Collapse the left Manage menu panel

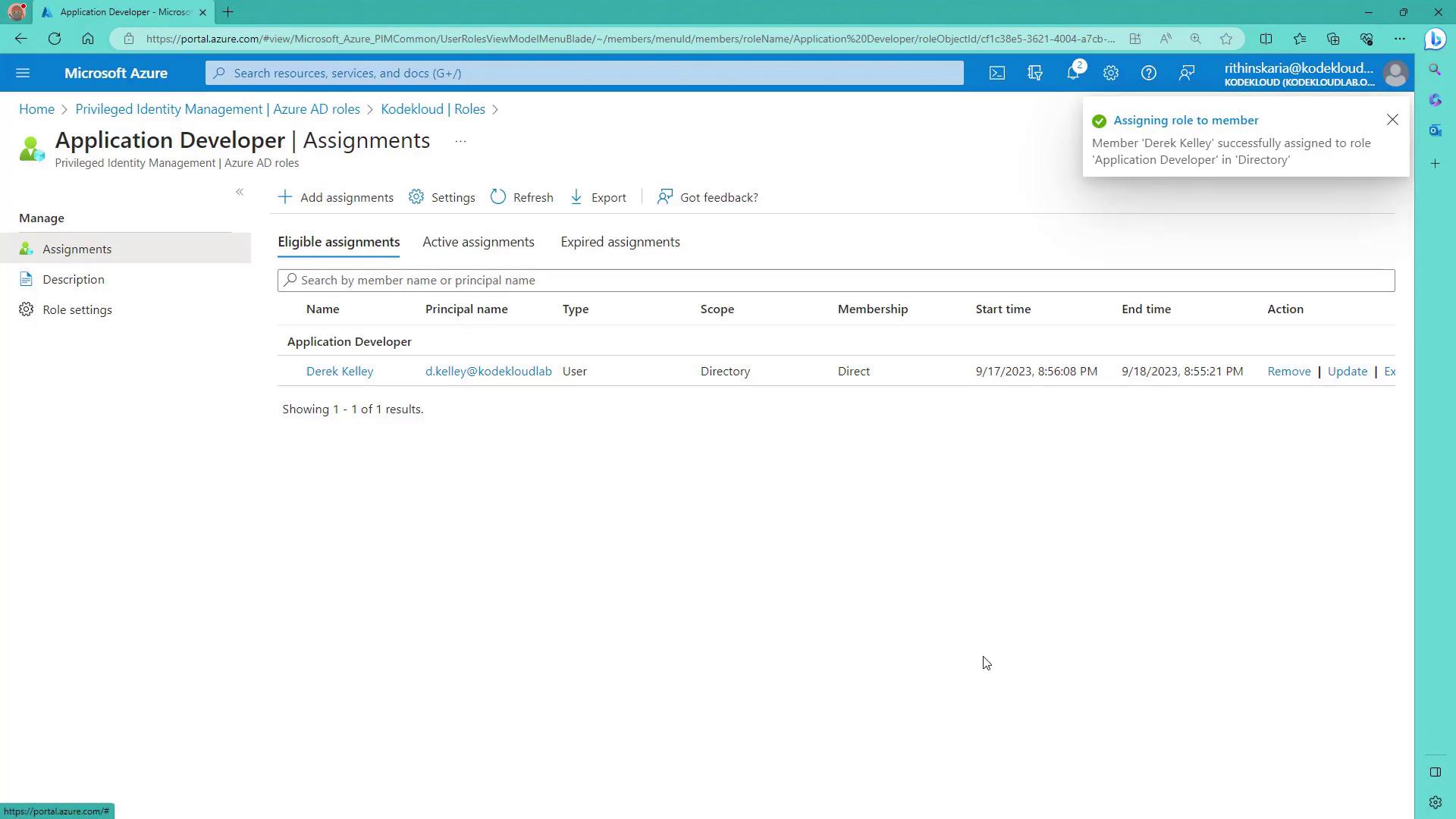point(240,192)
